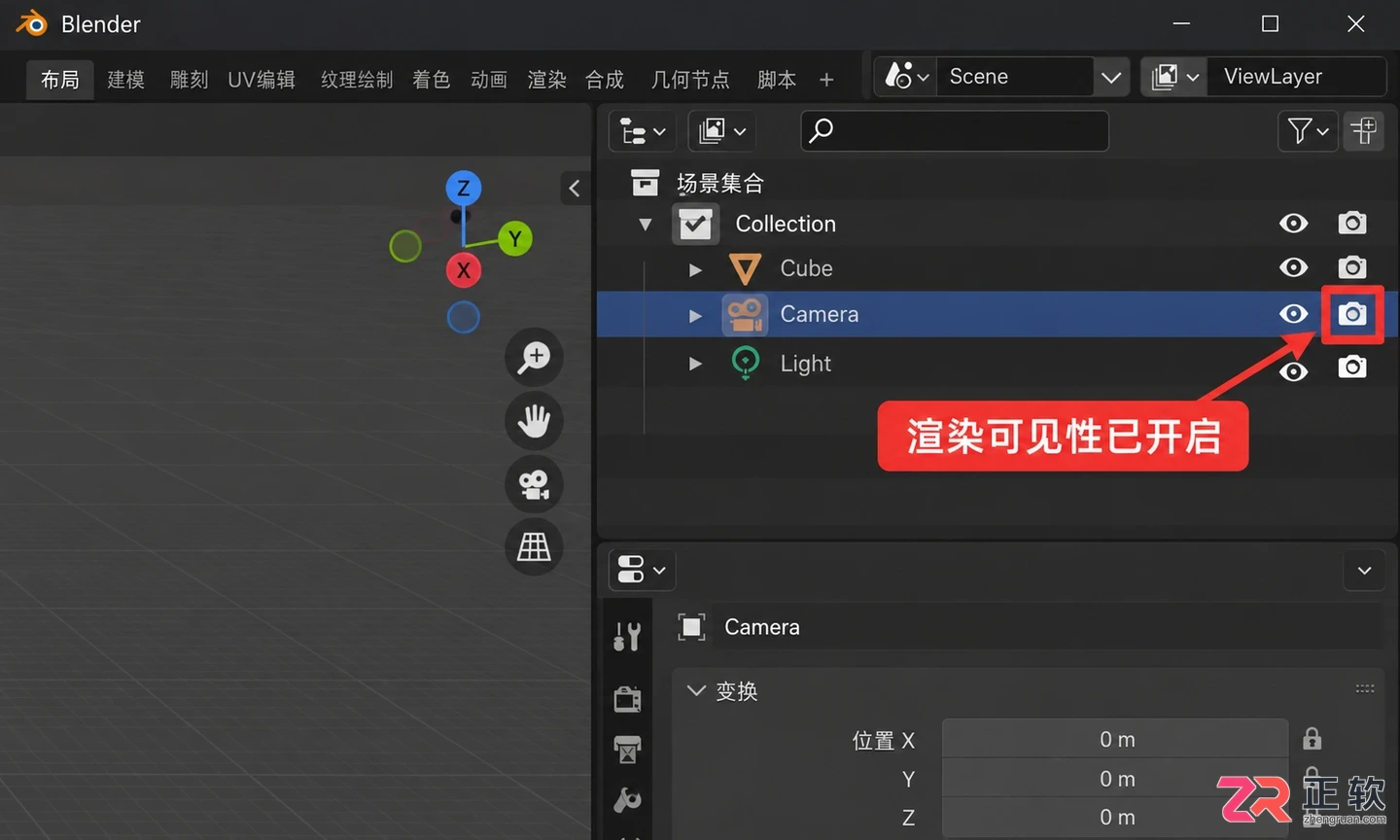This screenshot has height=840, width=1400.
Task: Hide the Light in the viewport
Action: coord(1293,370)
